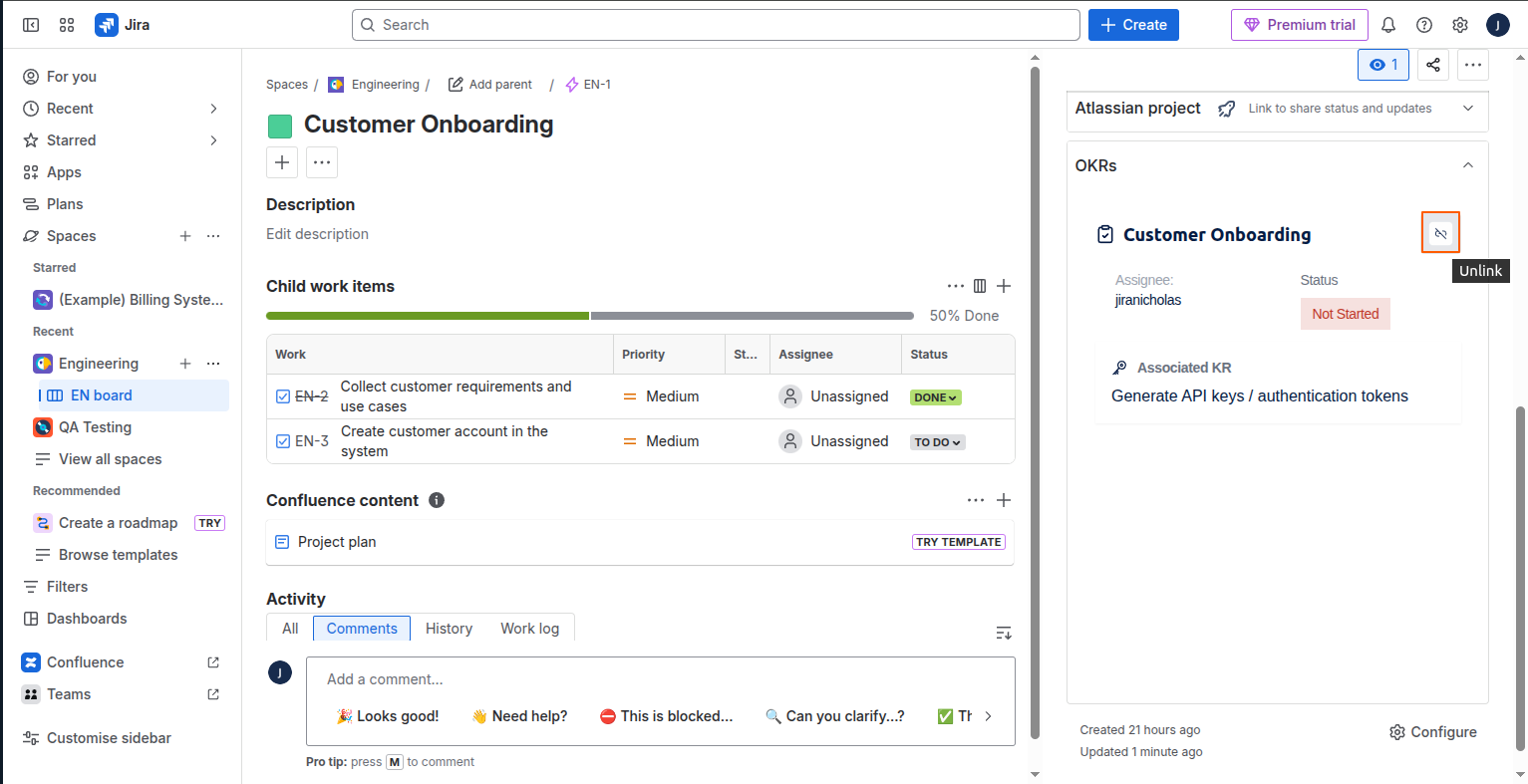Open the settings gear in top bar

pyautogui.click(x=1460, y=25)
